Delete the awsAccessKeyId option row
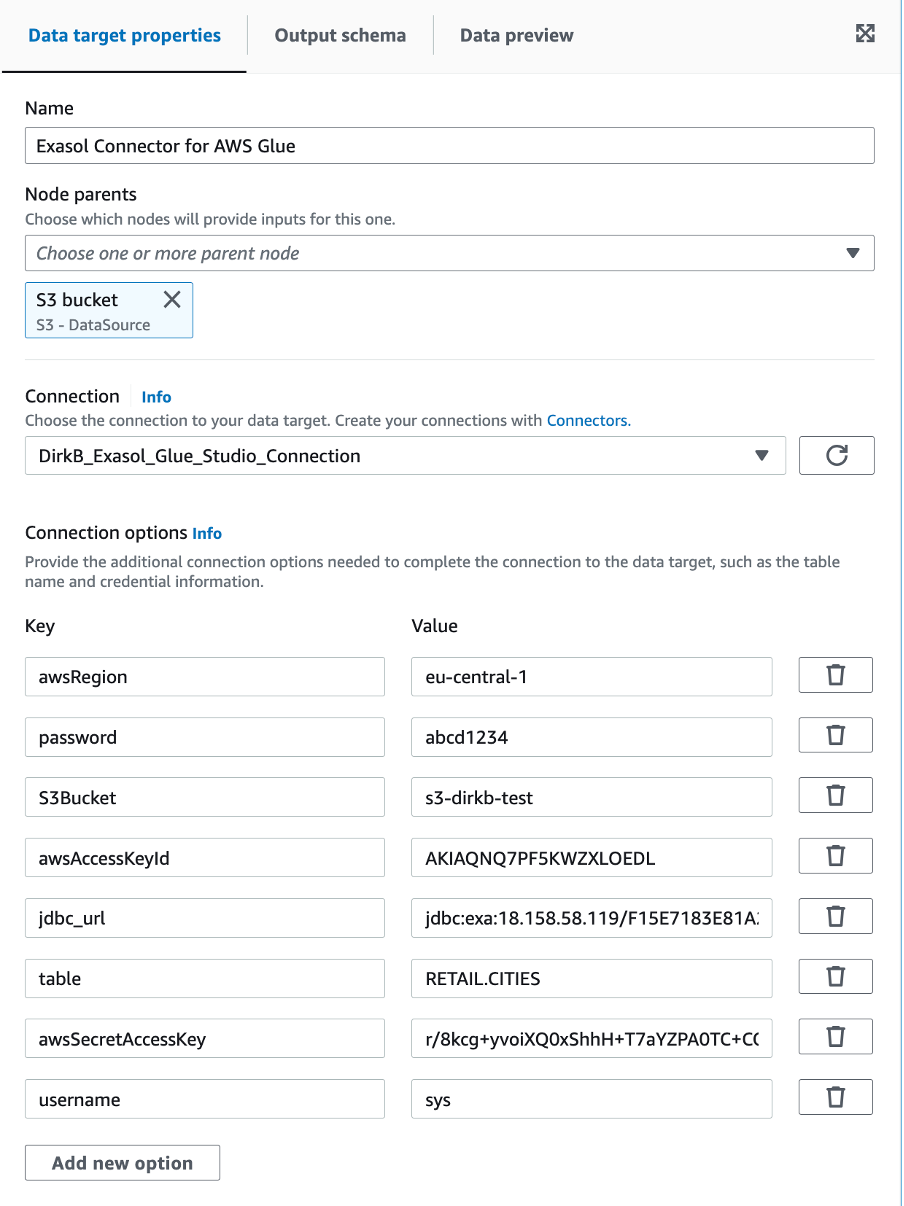The image size is (904, 1206). (836, 857)
